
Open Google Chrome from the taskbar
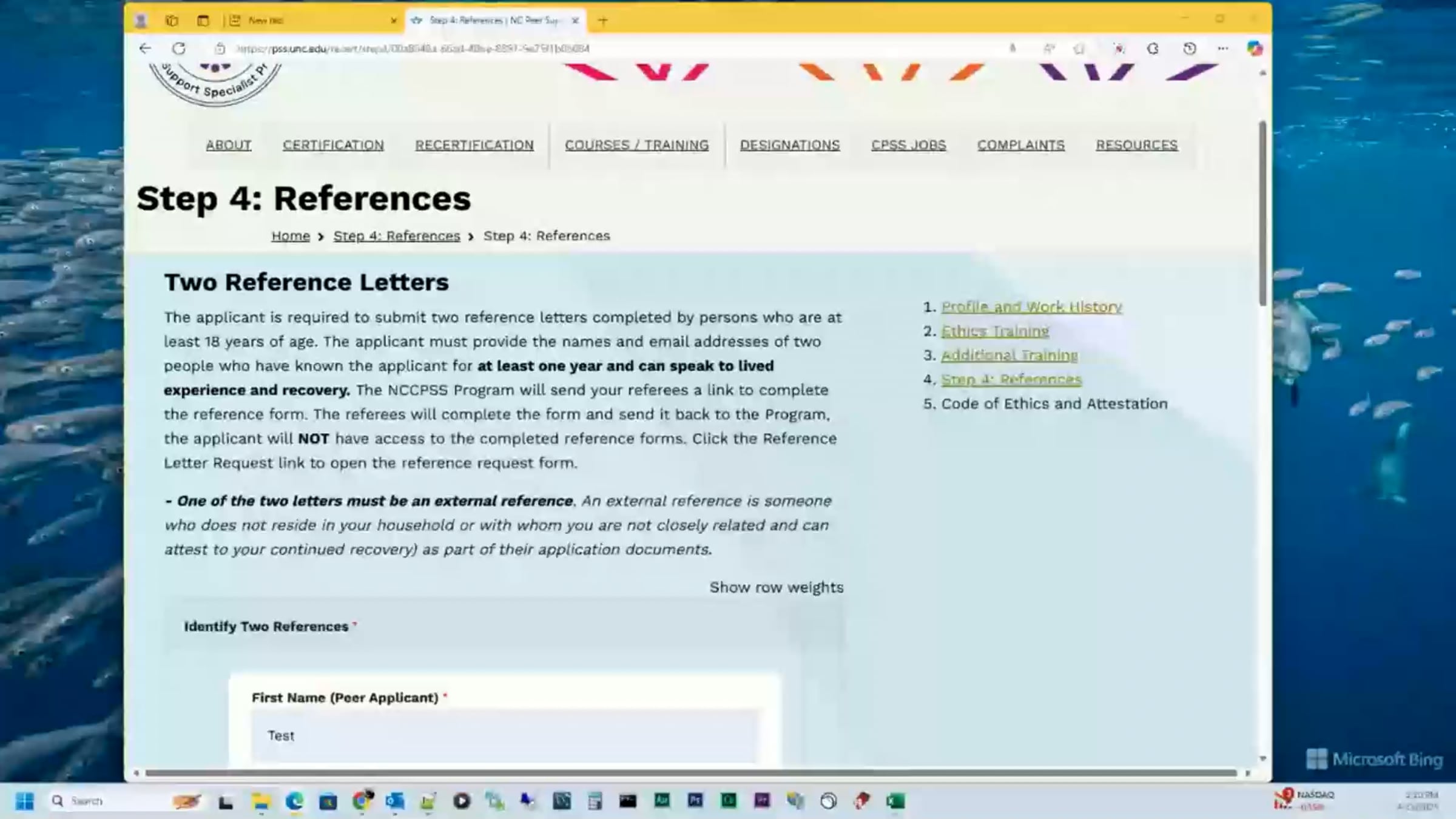coord(362,801)
